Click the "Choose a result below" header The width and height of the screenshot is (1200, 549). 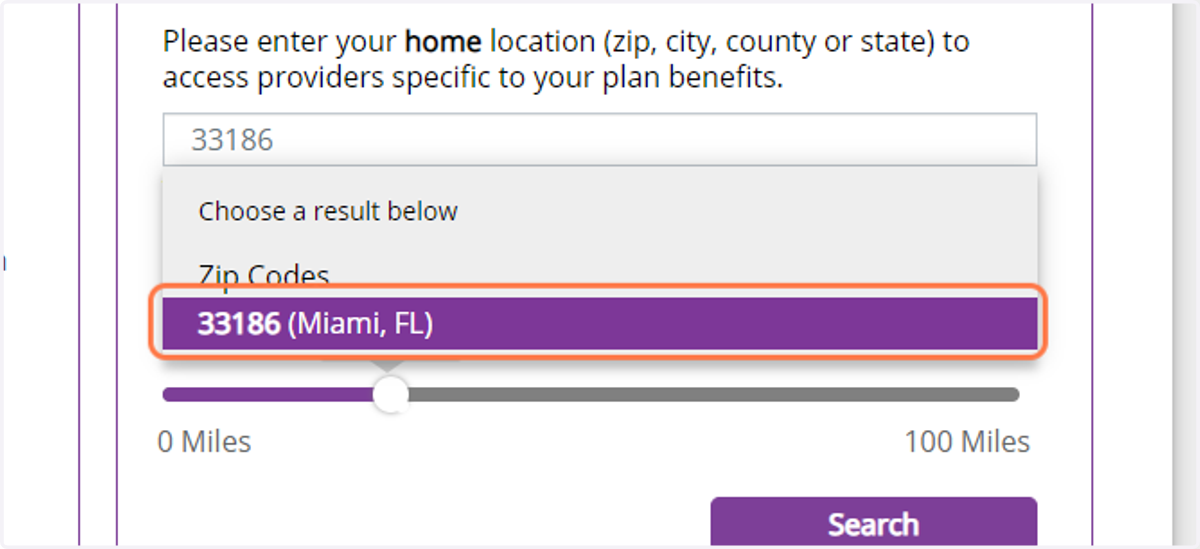click(328, 211)
